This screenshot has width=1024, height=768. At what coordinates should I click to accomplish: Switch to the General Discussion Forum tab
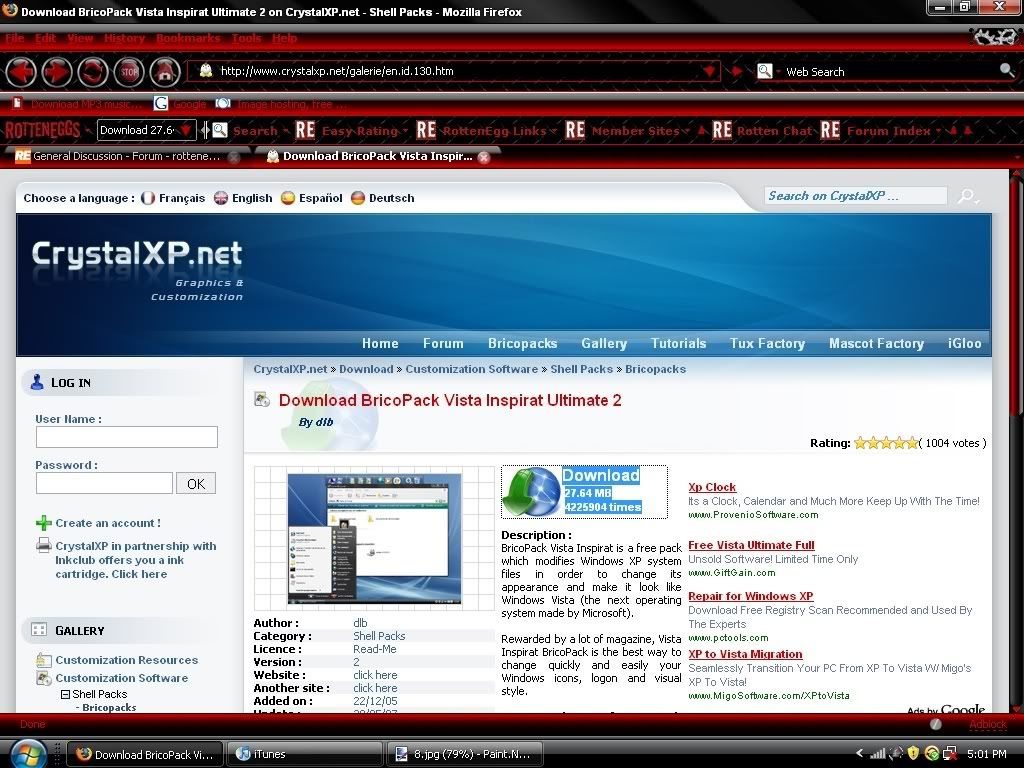click(x=126, y=156)
